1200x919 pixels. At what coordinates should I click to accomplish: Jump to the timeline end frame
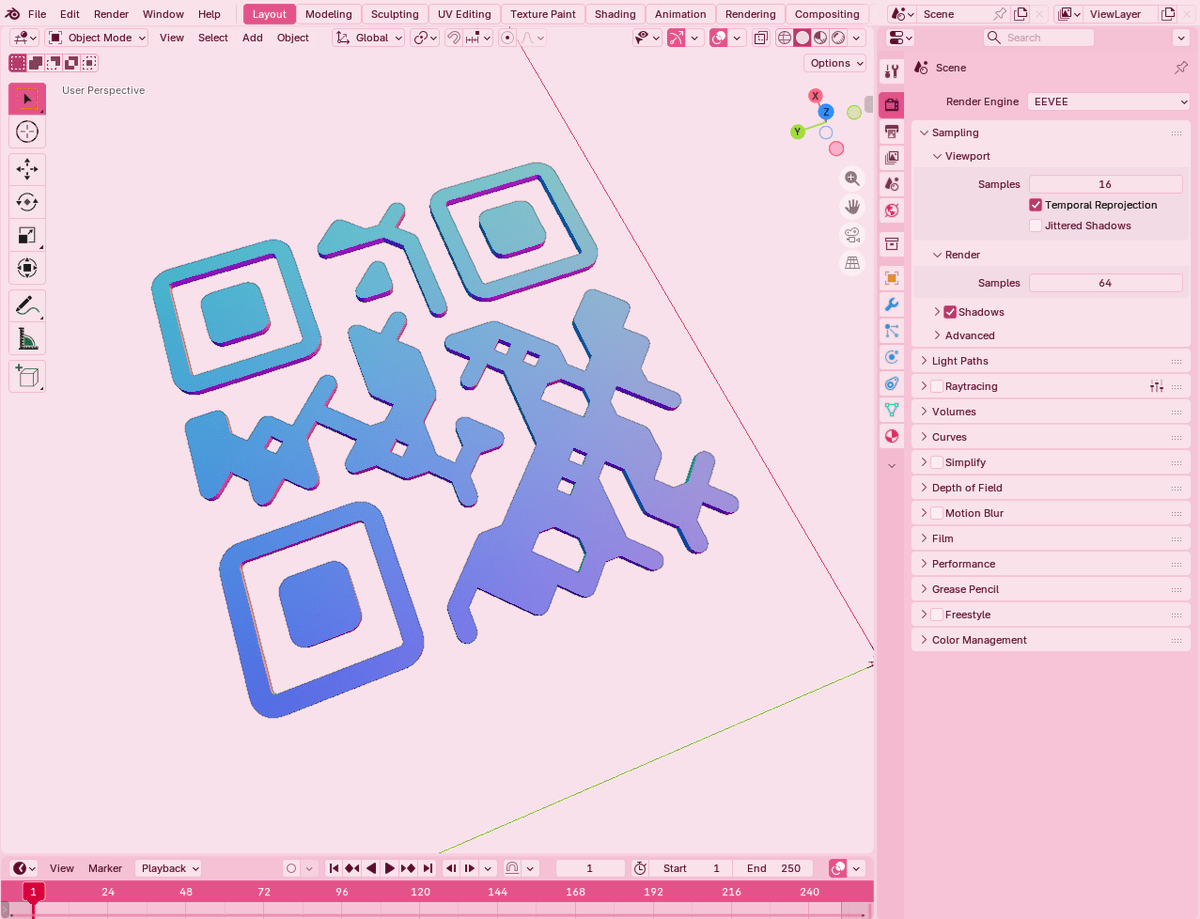pyautogui.click(x=428, y=868)
